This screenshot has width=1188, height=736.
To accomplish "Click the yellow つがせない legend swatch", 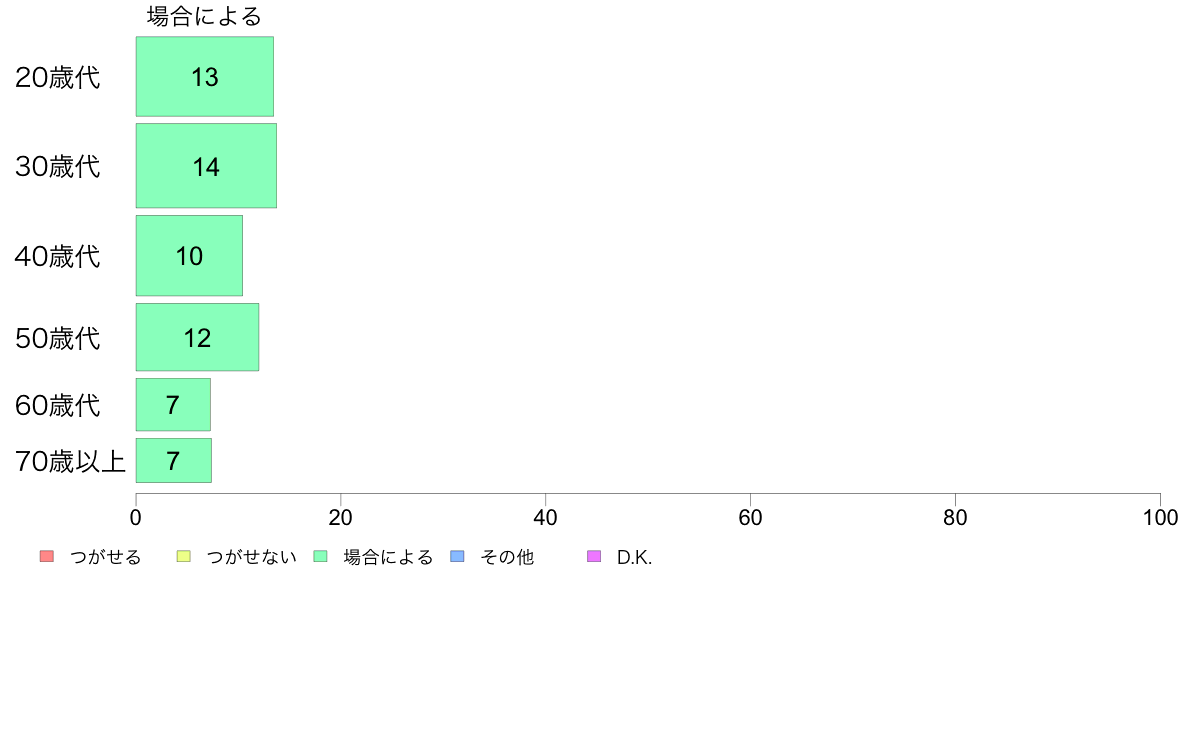I will point(183,556).
